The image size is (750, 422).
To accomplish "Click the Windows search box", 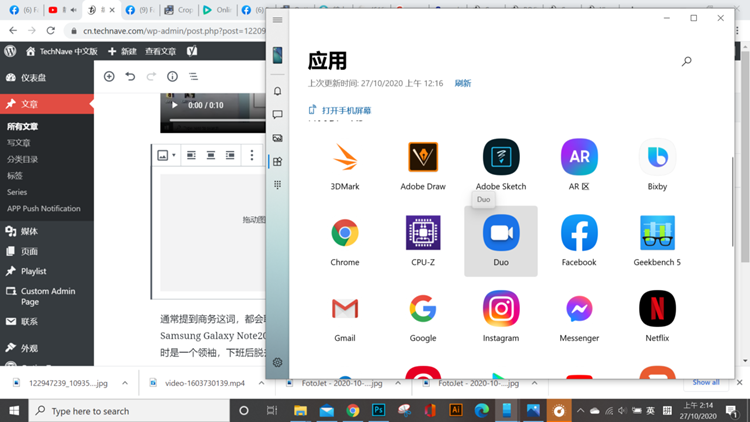I will click(x=129, y=411).
